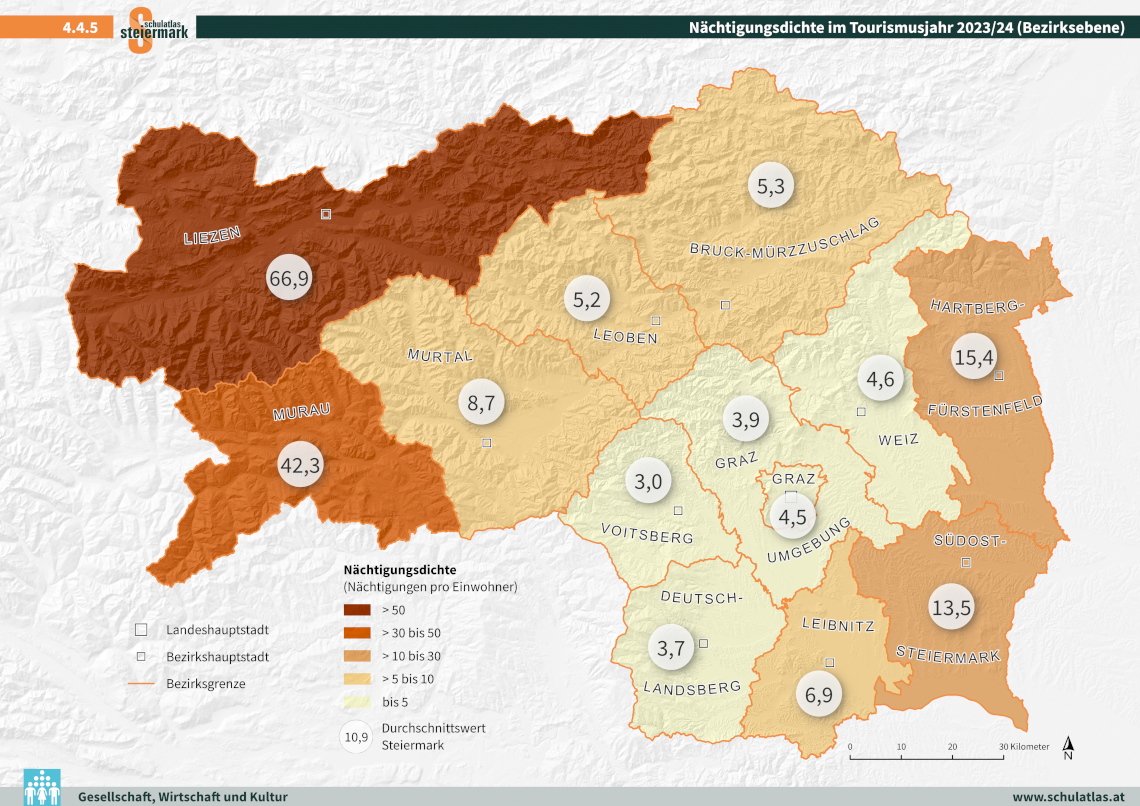Select the 66,9 value bubble in Liezen
The height and width of the screenshot is (806, 1140).
[x=287, y=279]
